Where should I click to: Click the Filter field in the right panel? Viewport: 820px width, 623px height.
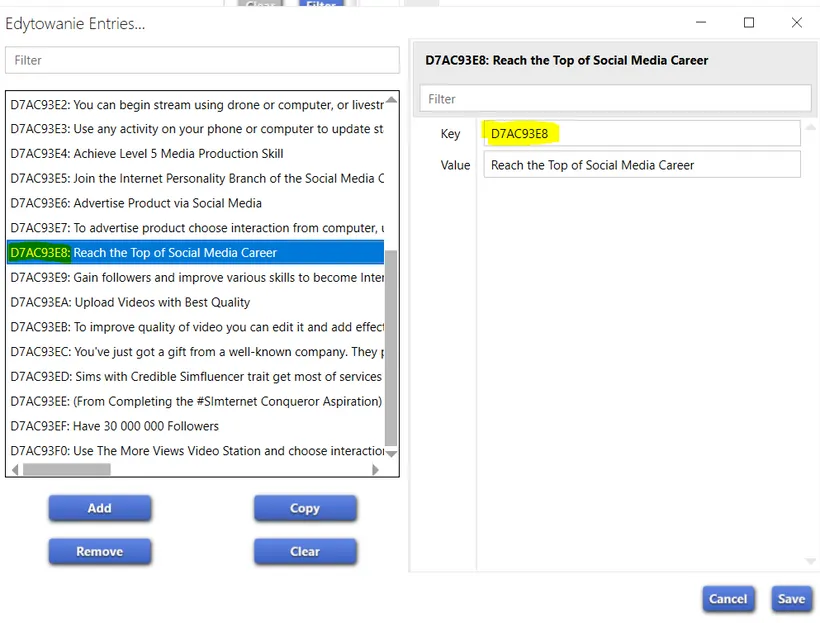coord(614,98)
